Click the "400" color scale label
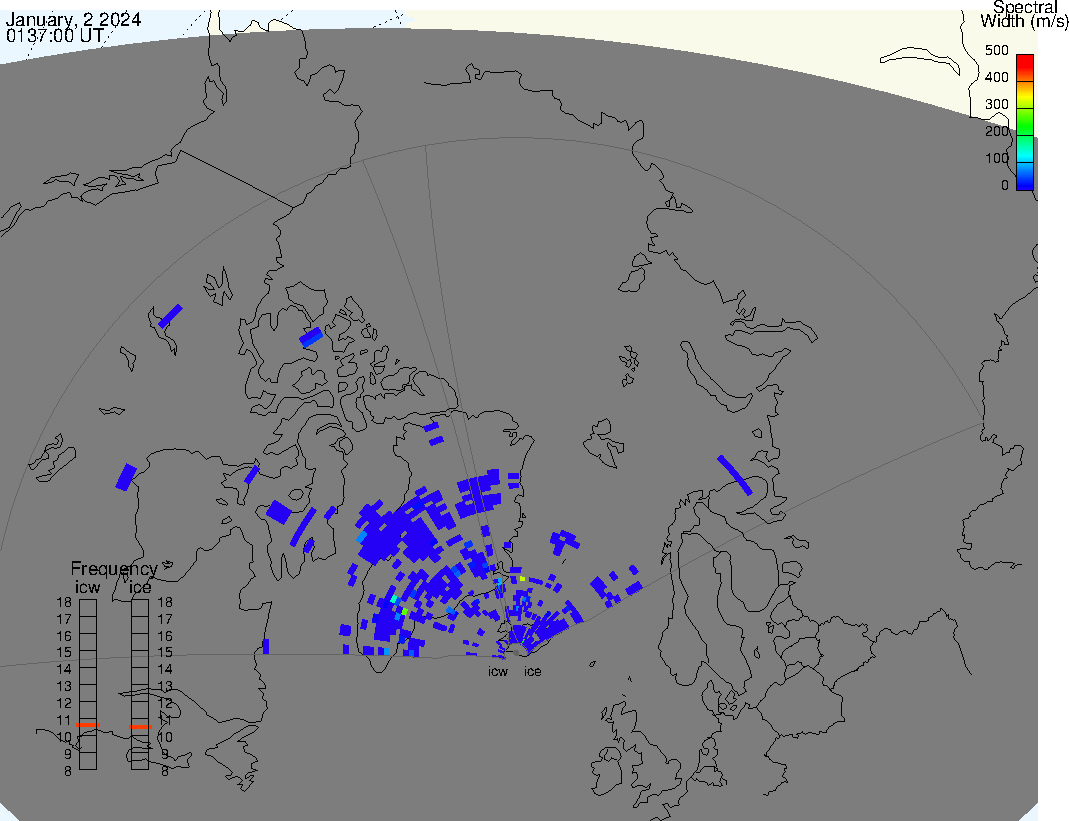 pos(997,77)
